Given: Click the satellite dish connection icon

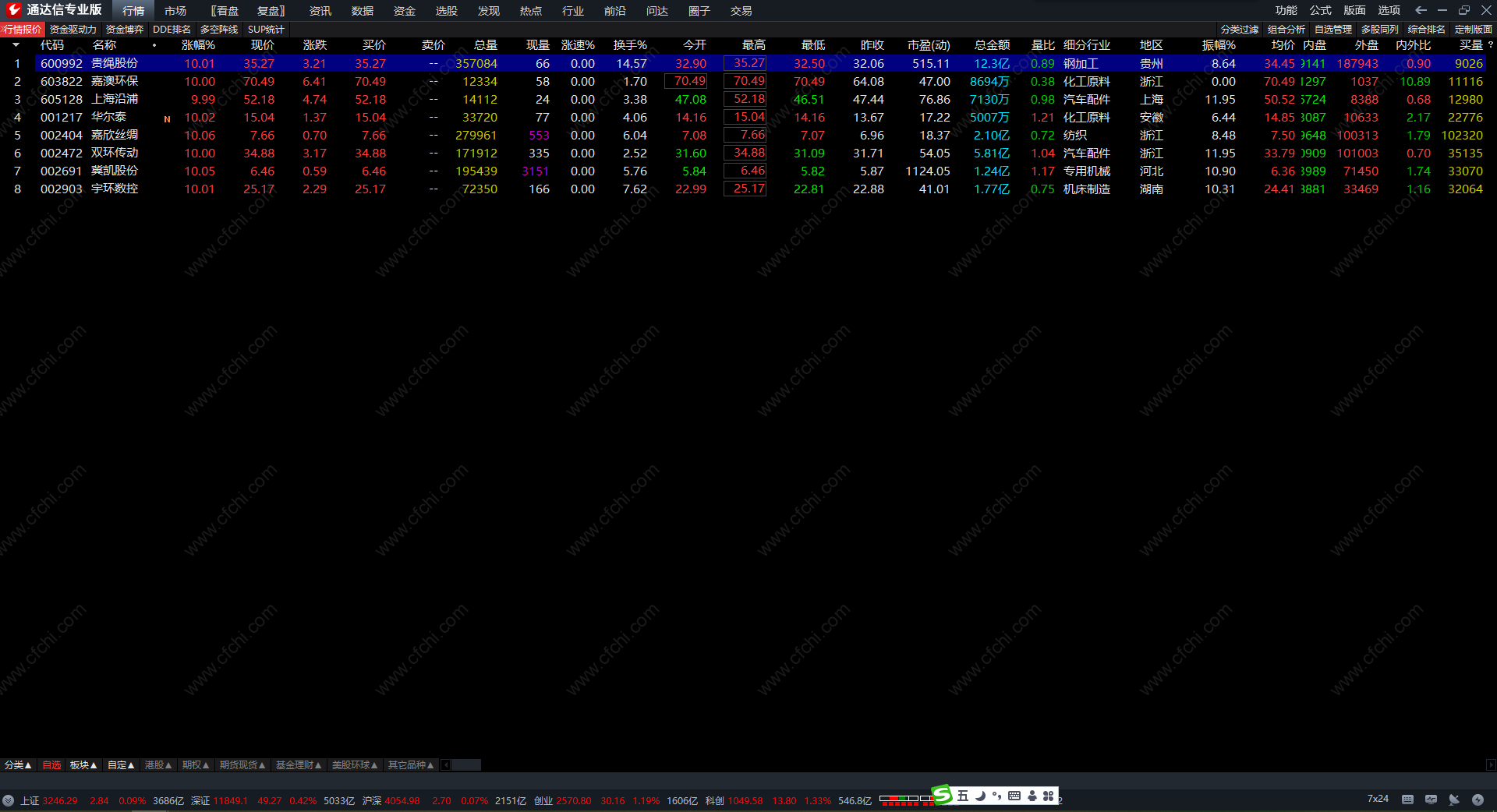Looking at the screenshot, I should click(1454, 800).
